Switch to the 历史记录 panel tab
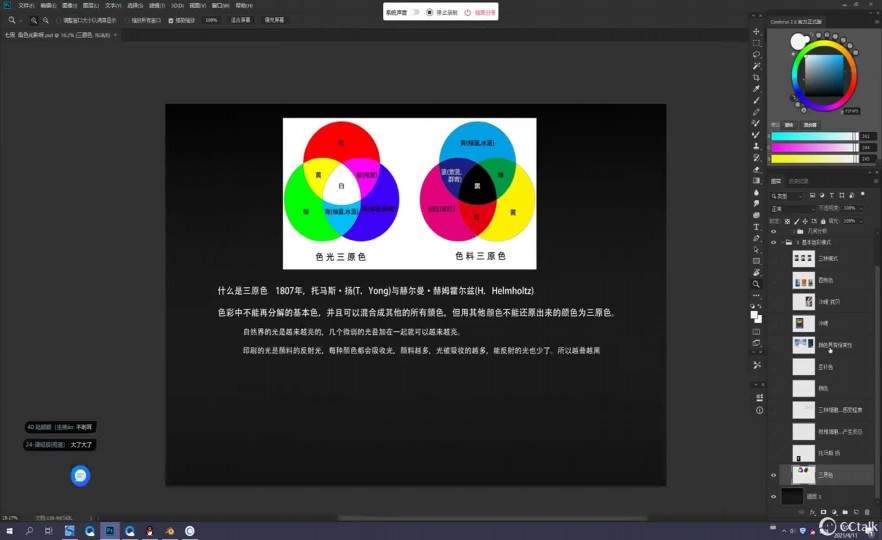The image size is (882, 540). pos(798,181)
